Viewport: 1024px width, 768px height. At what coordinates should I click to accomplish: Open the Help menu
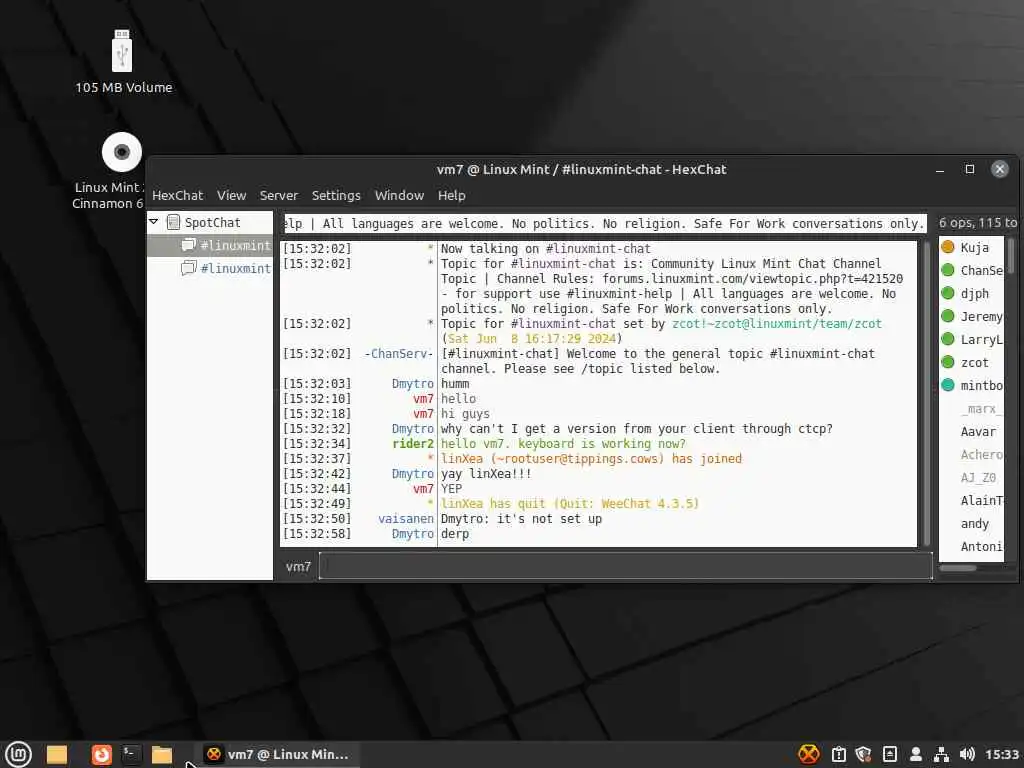451,195
